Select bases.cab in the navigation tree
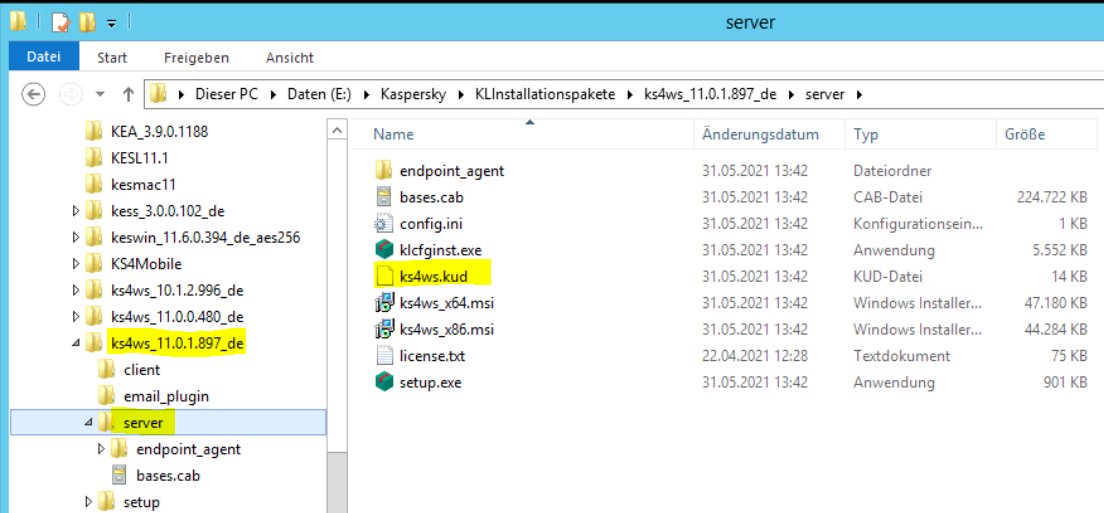The width and height of the screenshot is (1104, 513). (x=168, y=476)
